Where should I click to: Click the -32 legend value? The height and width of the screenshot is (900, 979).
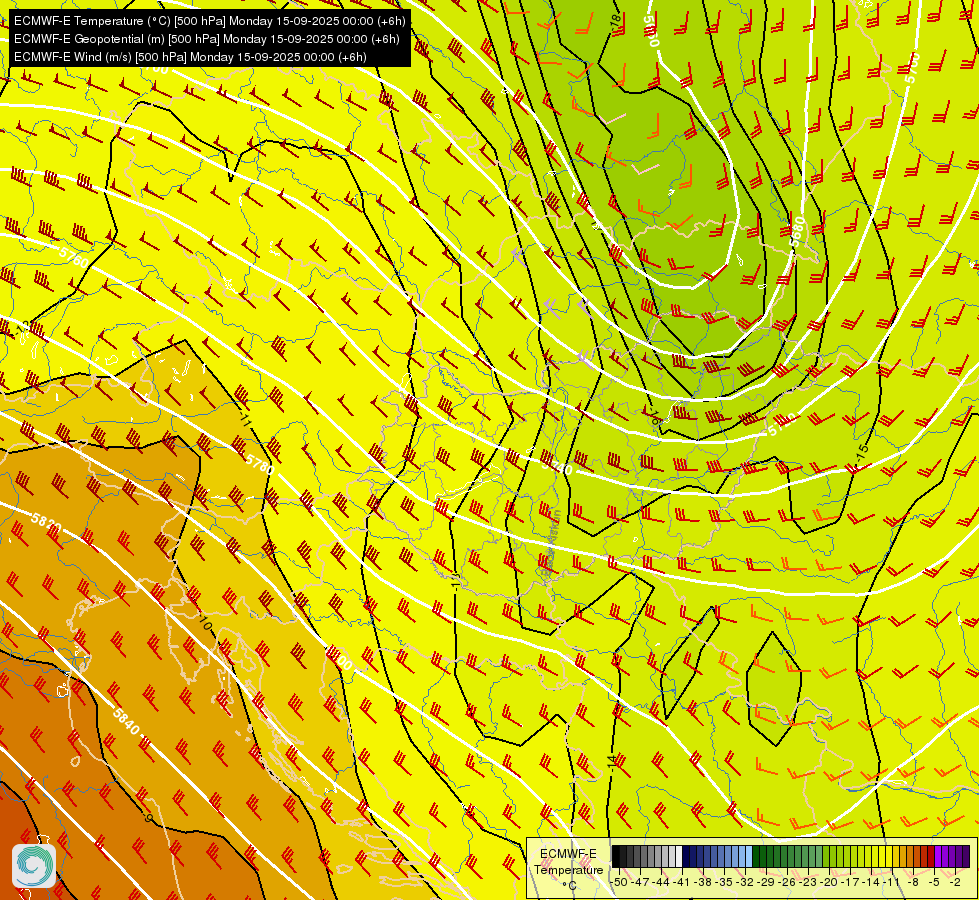(x=745, y=883)
